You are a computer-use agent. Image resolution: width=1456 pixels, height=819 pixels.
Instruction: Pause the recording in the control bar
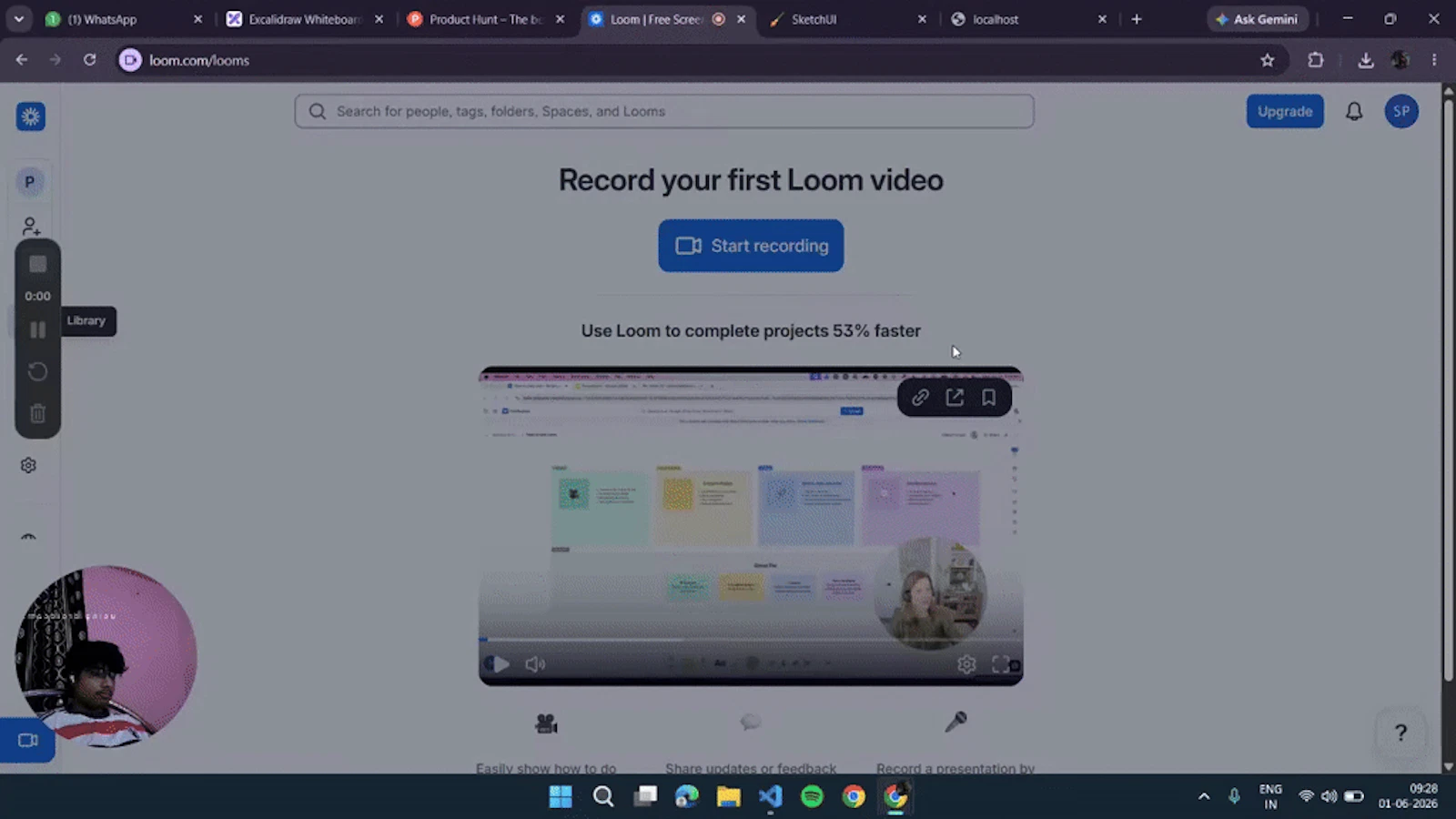37,329
